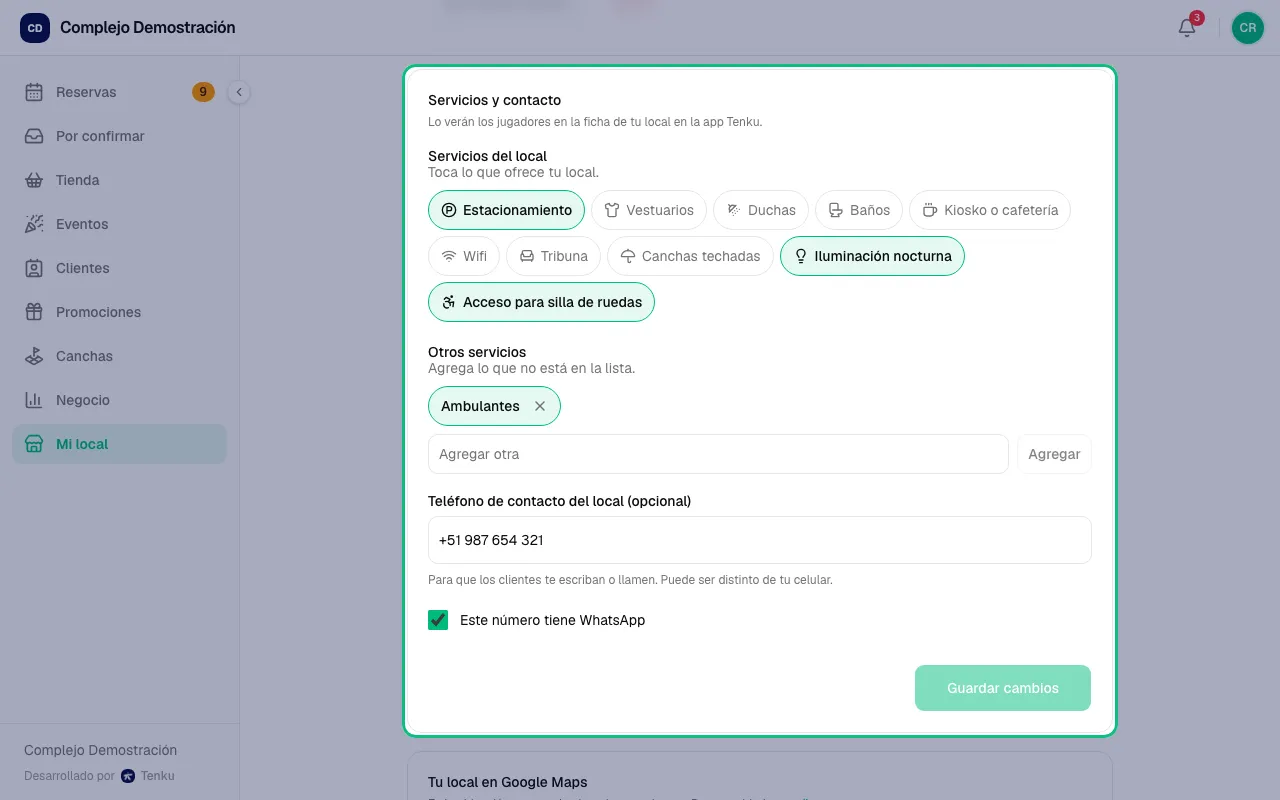Viewport: 1280px width, 800px height.
Task: Disable the Iluminación nocturna chip
Action: tap(872, 256)
